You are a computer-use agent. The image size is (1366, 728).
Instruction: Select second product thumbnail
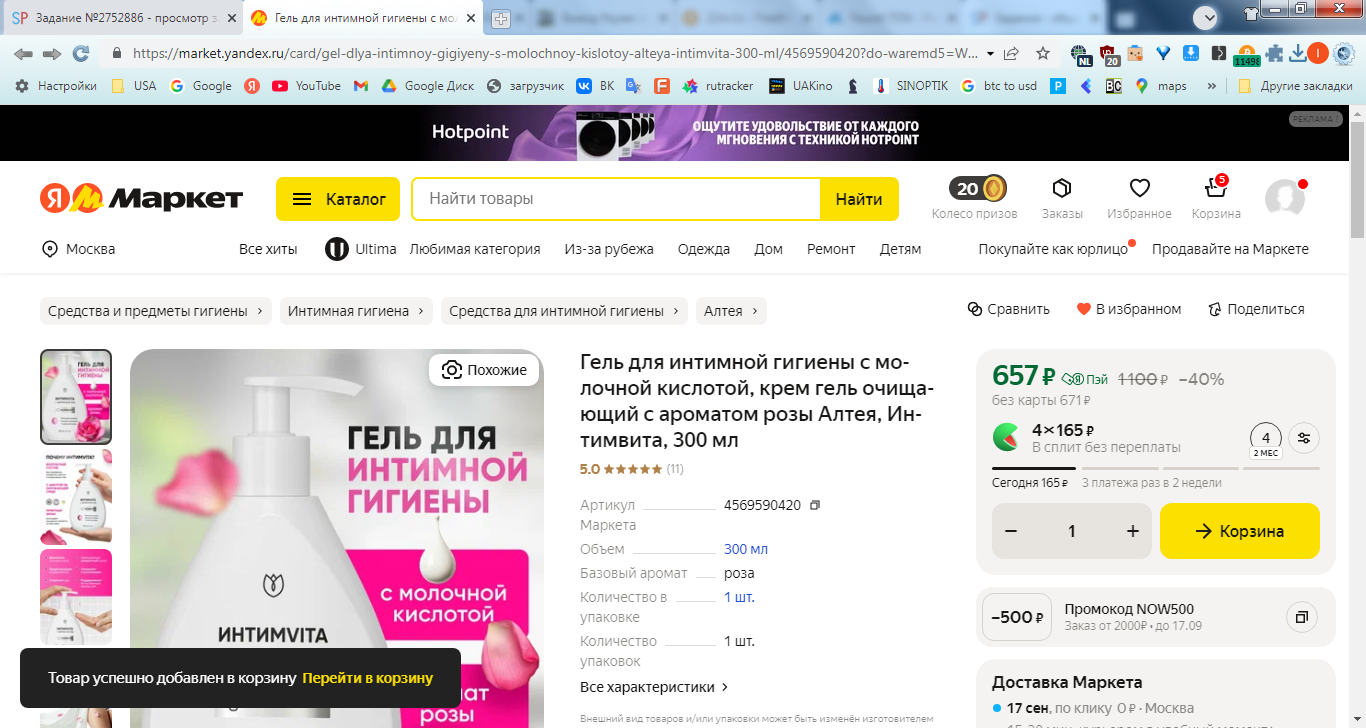point(76,496)
